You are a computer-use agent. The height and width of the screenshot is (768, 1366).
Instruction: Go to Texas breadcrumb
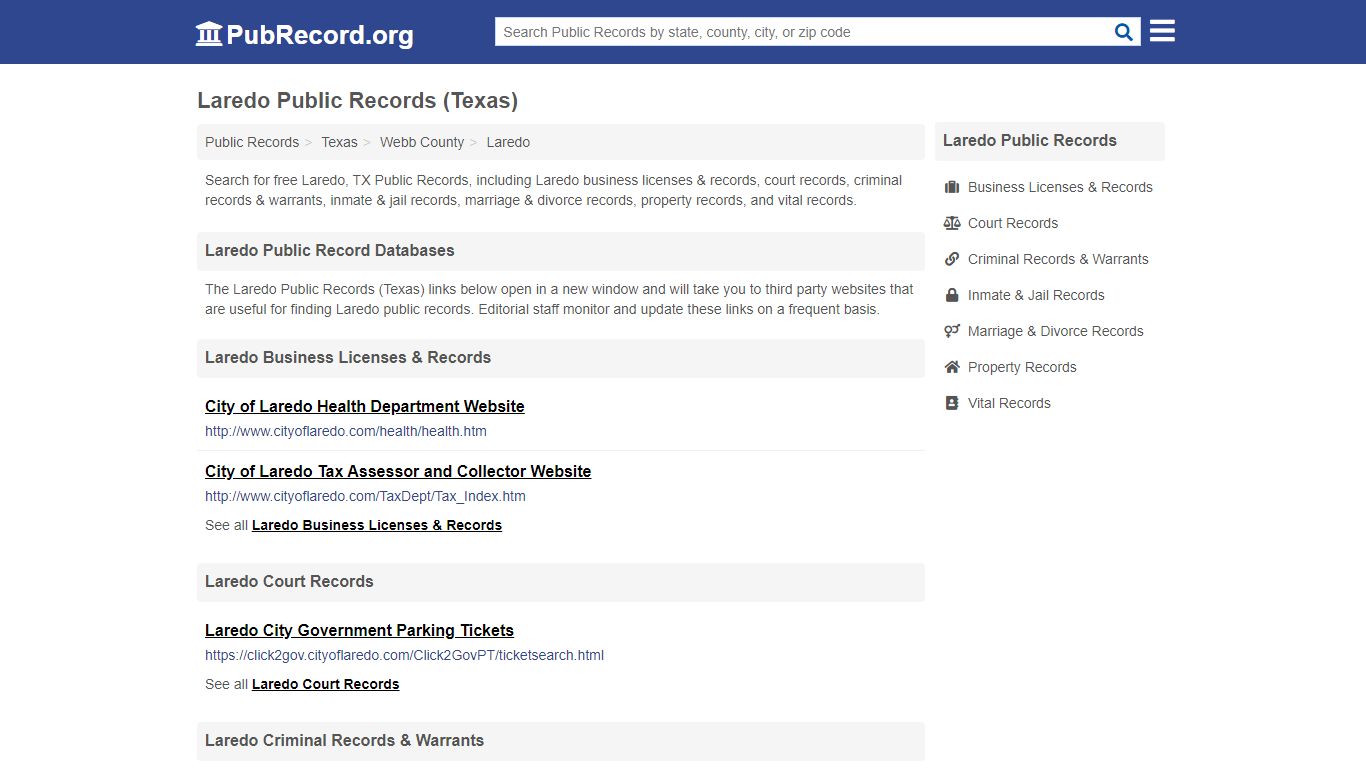(x=339, y=142)
